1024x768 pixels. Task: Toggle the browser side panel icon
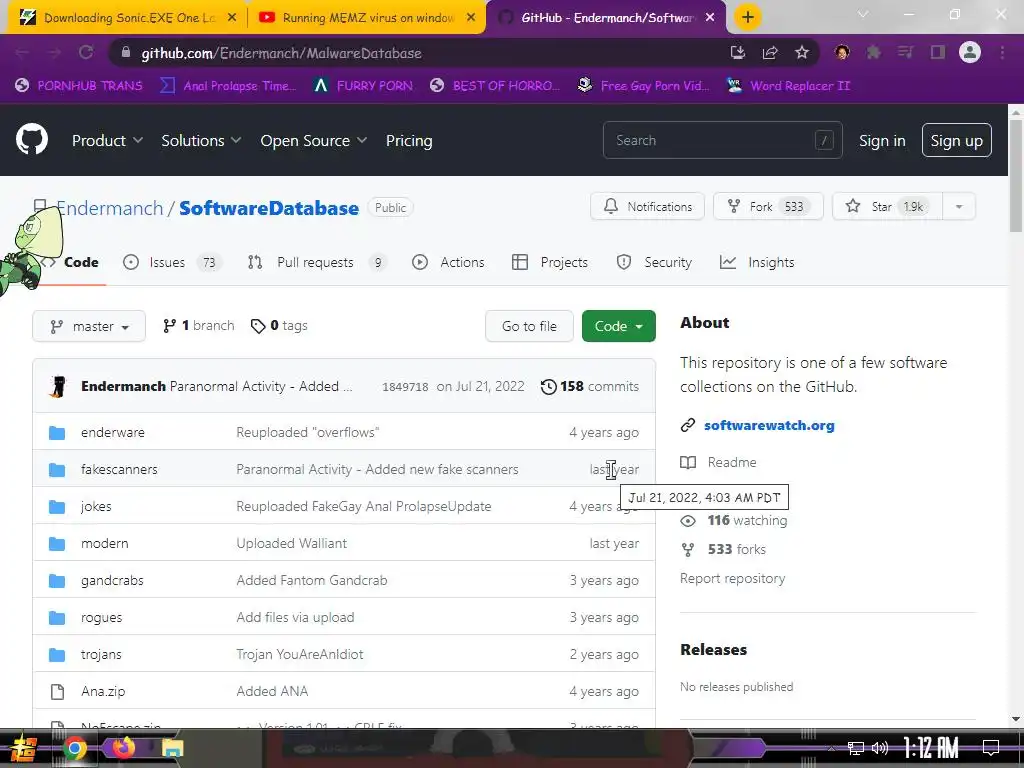pyautogui.click(x=938, y=53)
